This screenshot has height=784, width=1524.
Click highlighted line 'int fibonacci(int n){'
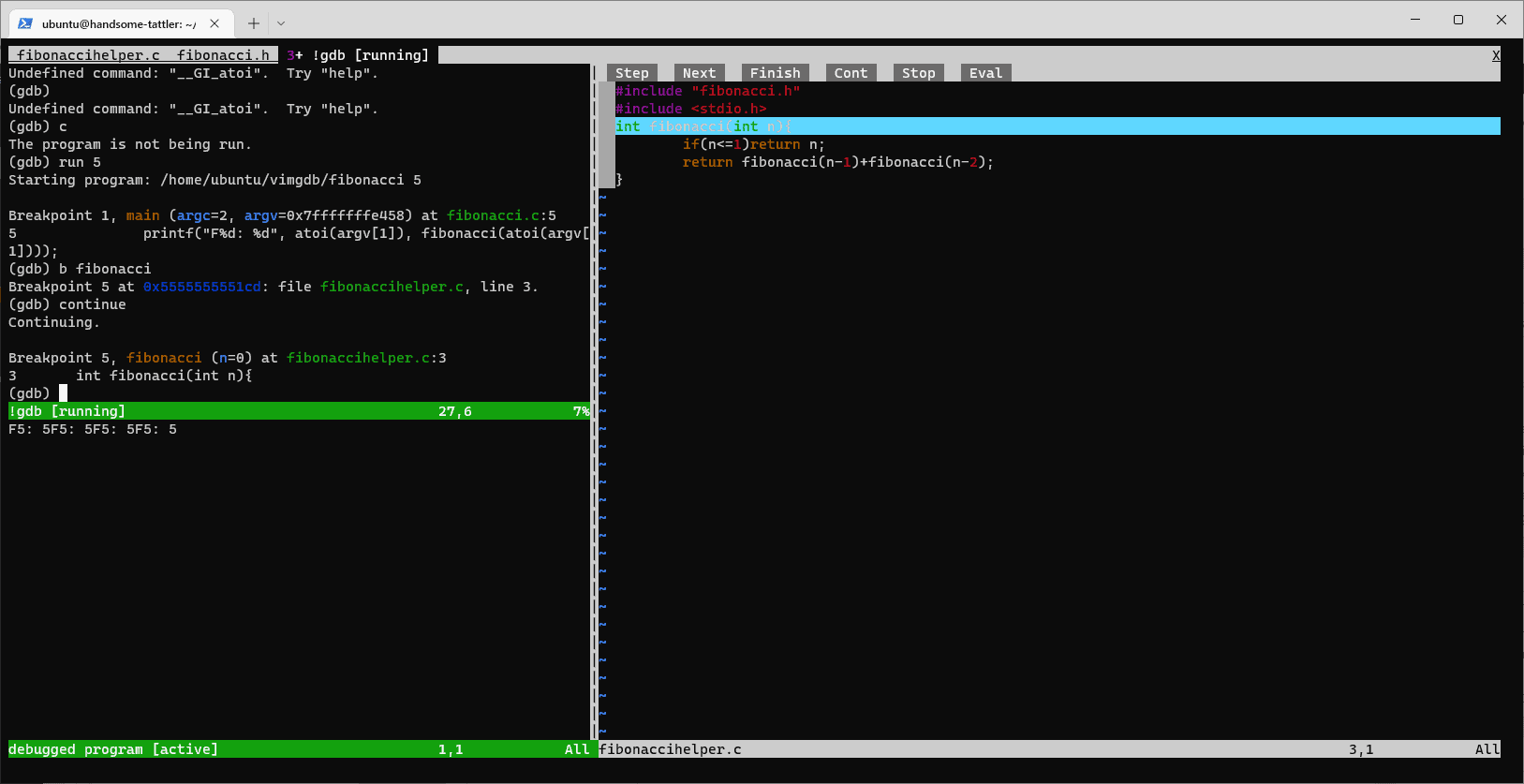[x=1058, y=126]
